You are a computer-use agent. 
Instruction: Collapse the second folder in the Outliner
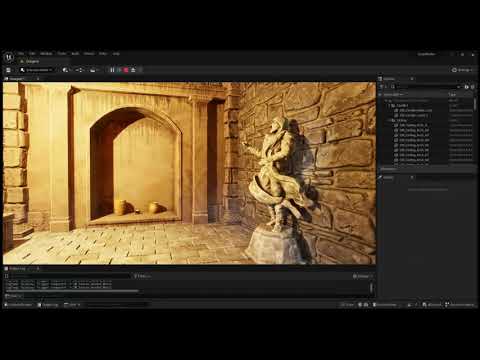click(x=389, y=120)
